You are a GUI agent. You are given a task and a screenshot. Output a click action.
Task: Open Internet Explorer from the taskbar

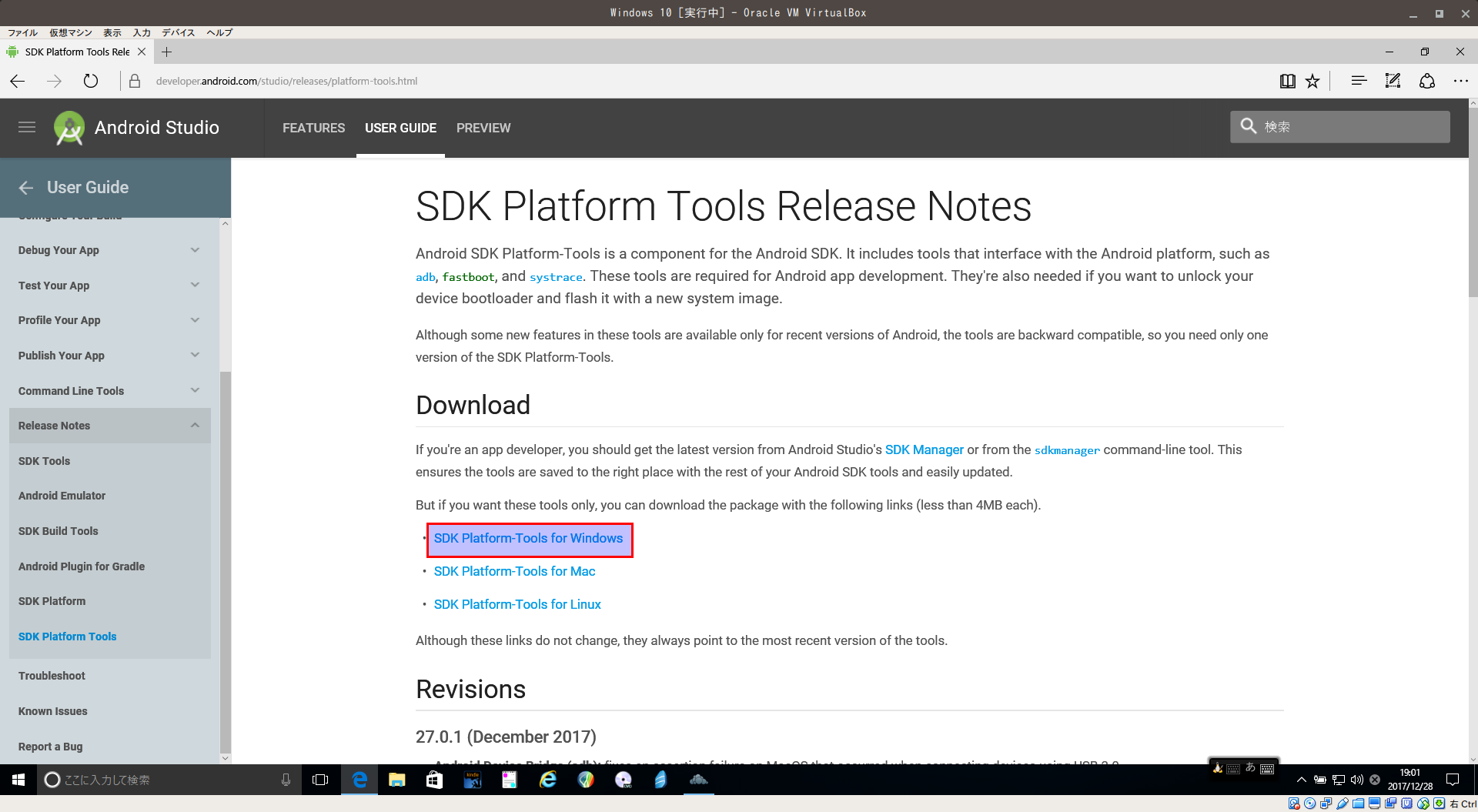click(x=547, y=780)
